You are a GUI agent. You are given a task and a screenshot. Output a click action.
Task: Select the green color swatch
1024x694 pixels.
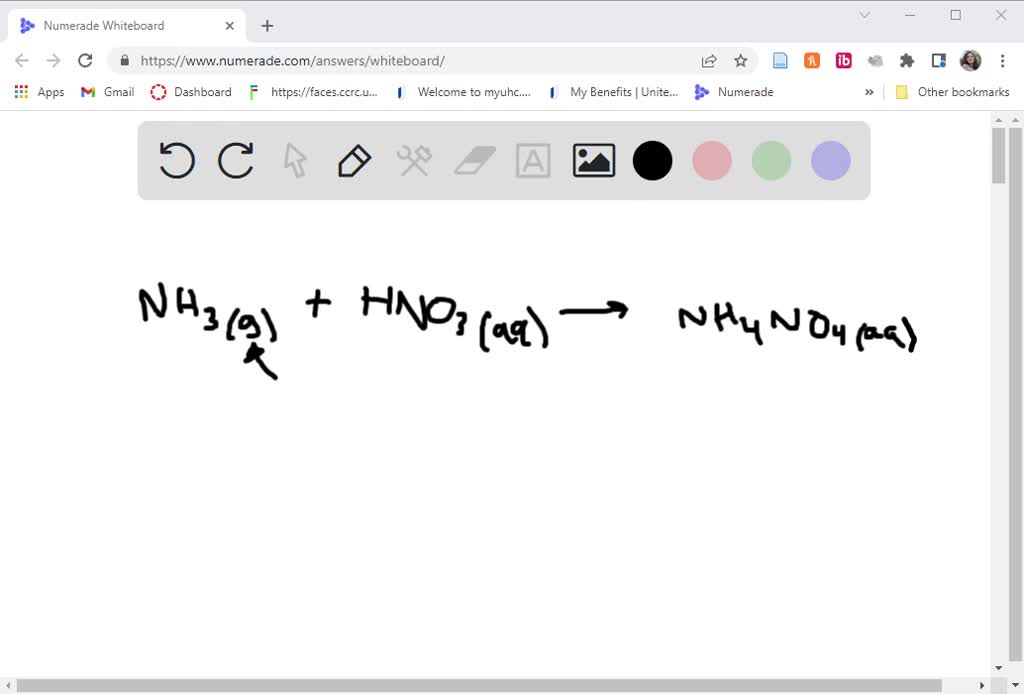coord(771,160)
